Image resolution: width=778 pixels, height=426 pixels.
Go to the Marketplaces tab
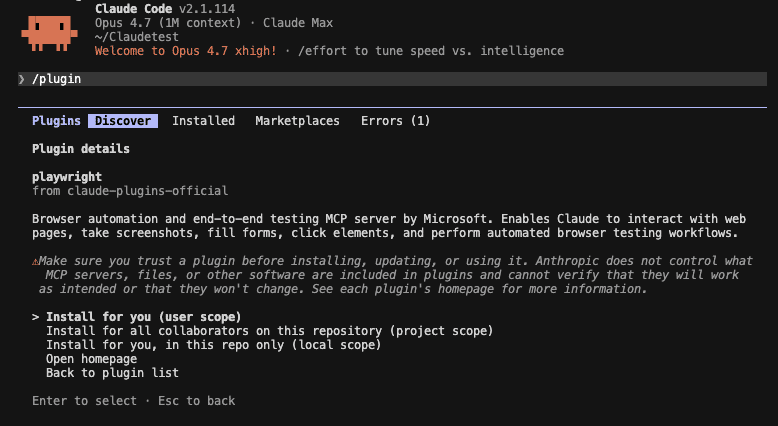297,121
